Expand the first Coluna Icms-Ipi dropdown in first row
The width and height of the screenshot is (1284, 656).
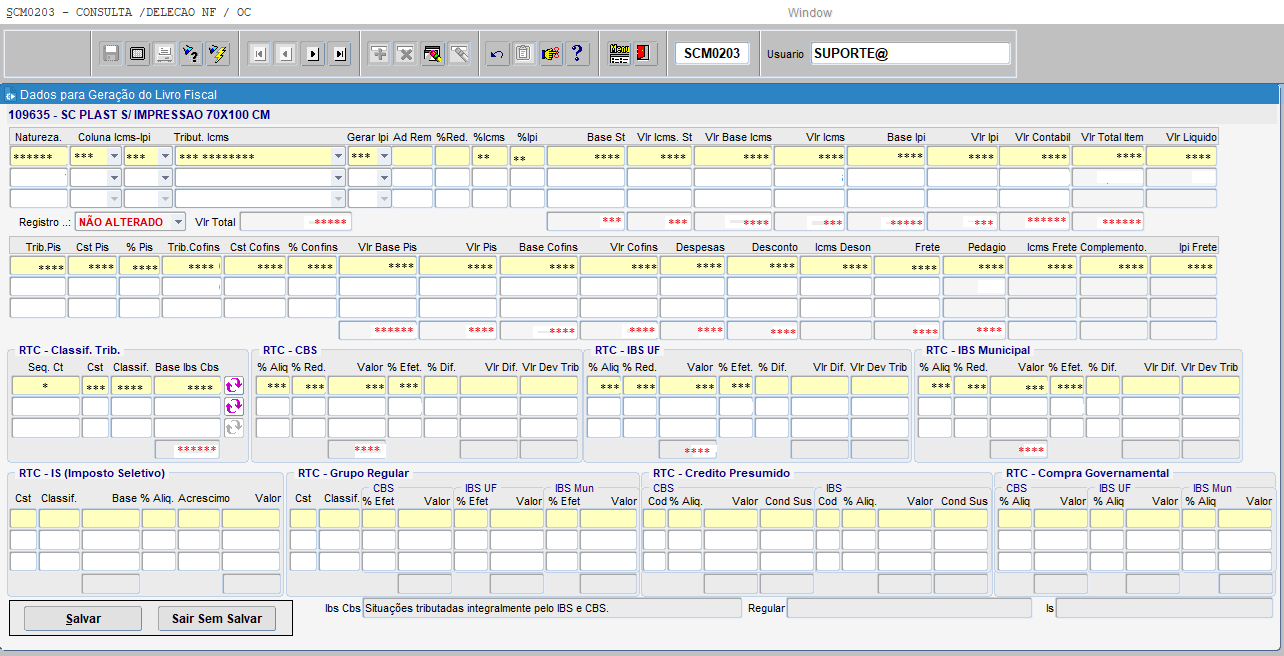pos(114,156)
